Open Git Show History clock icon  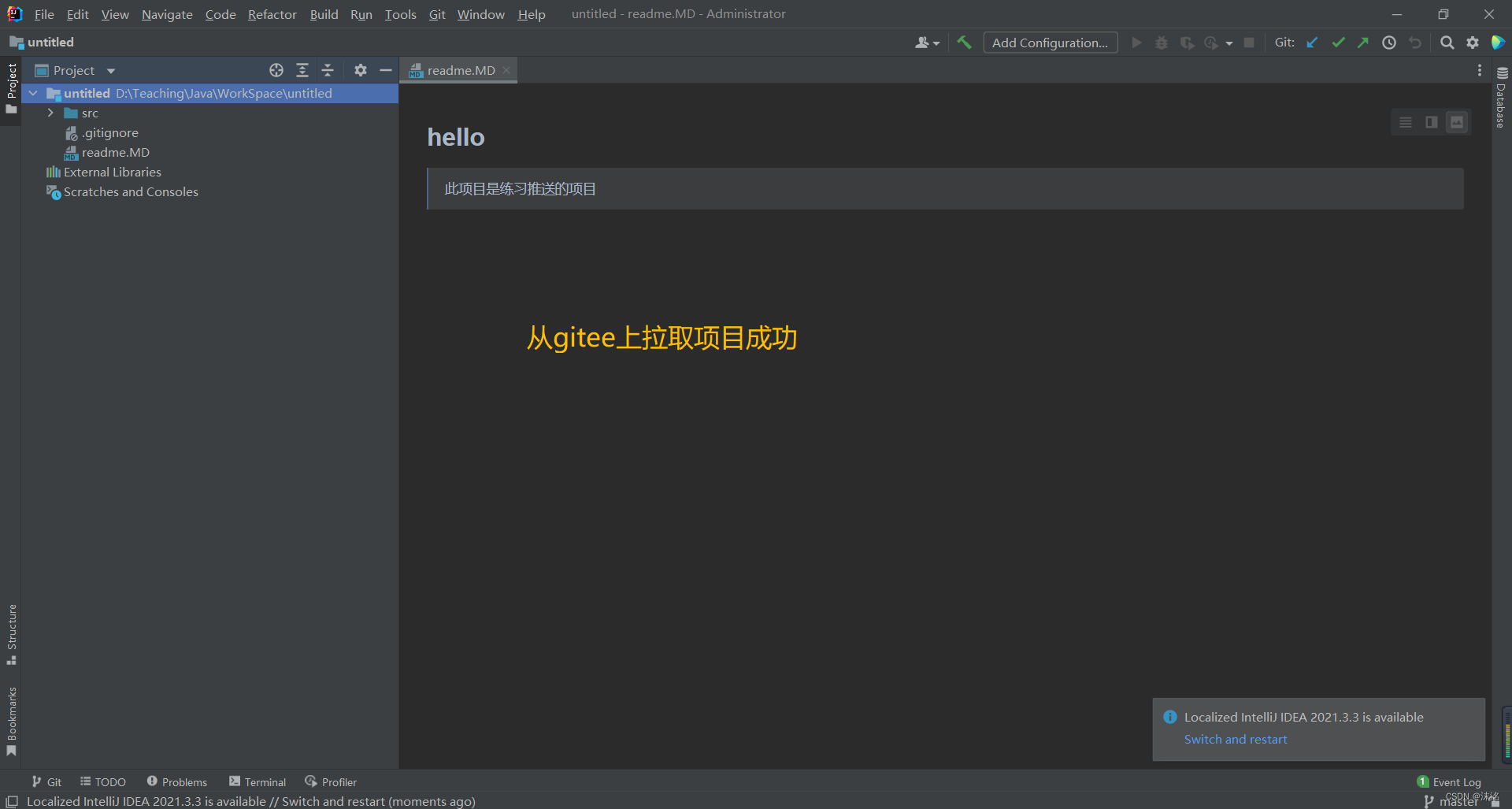pyautogui.click(x=1389, y=43)
